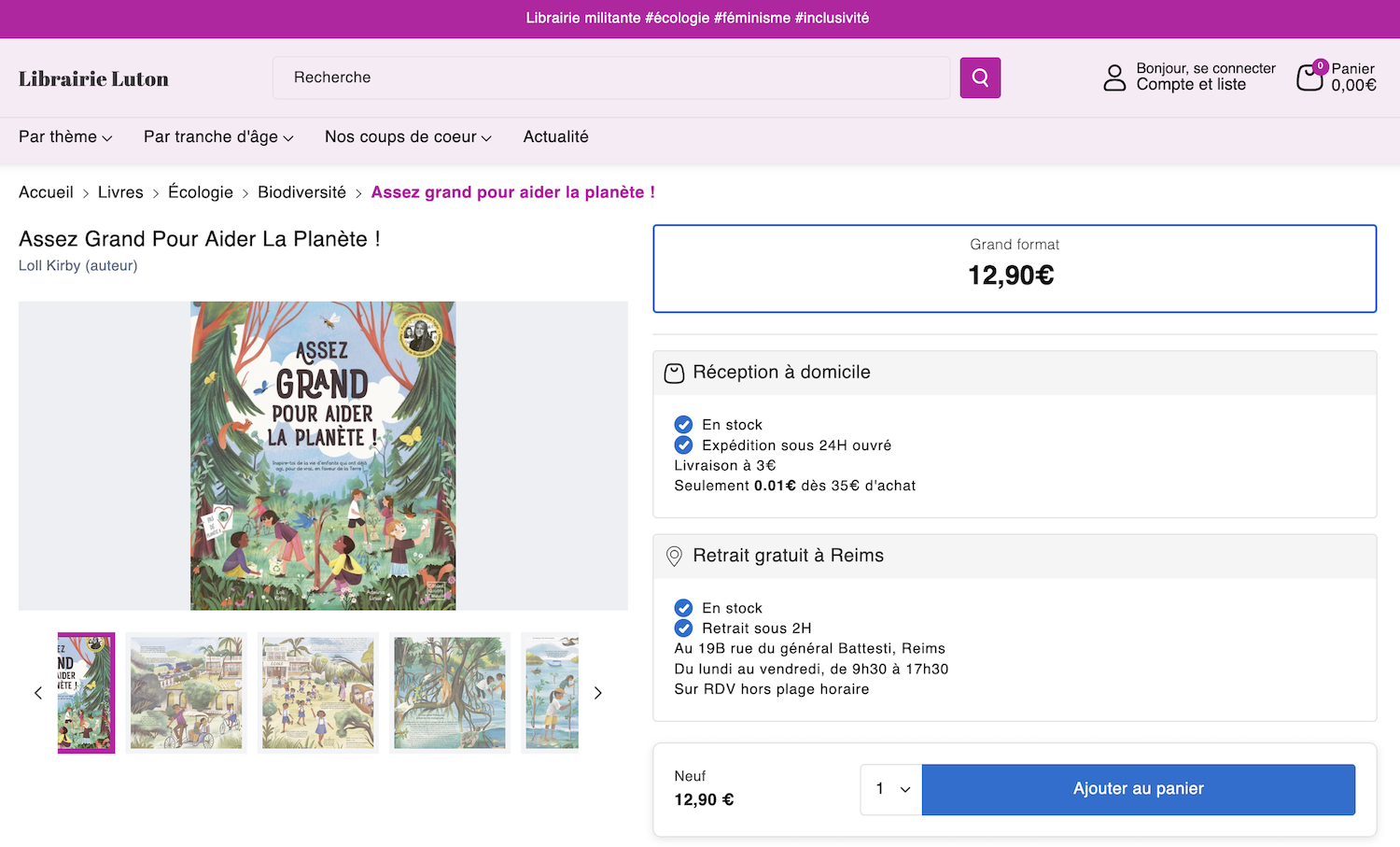Click the 'Recherche' search field
Screen dimensions: 1400x847
(611, 78)
